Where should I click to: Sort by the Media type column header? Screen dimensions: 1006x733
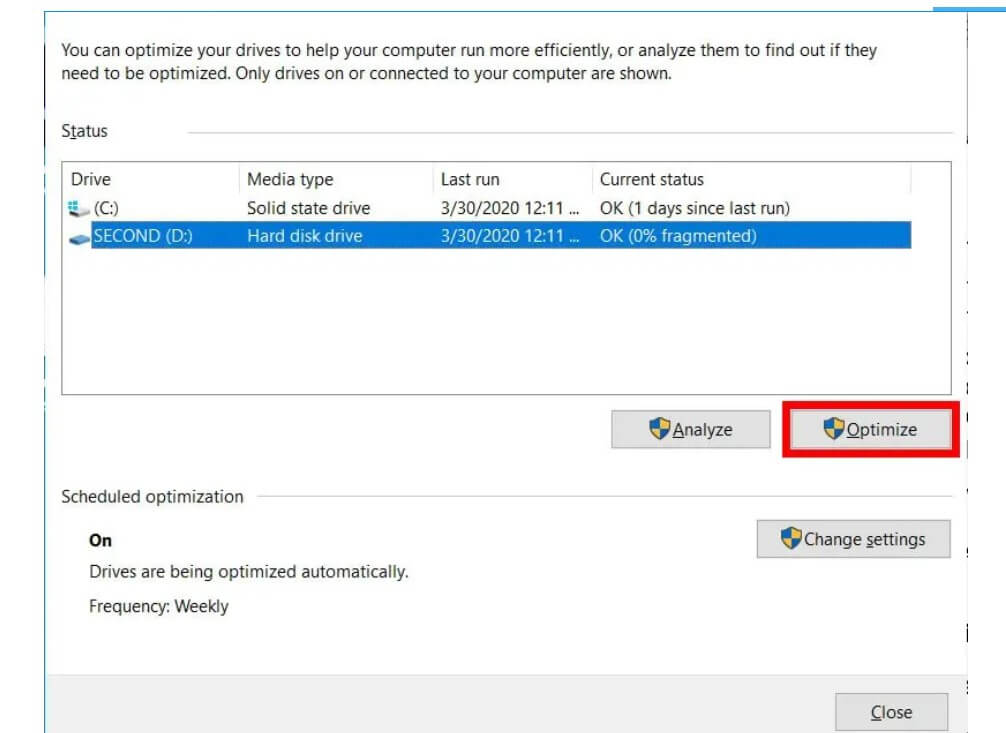click(290, 180)
